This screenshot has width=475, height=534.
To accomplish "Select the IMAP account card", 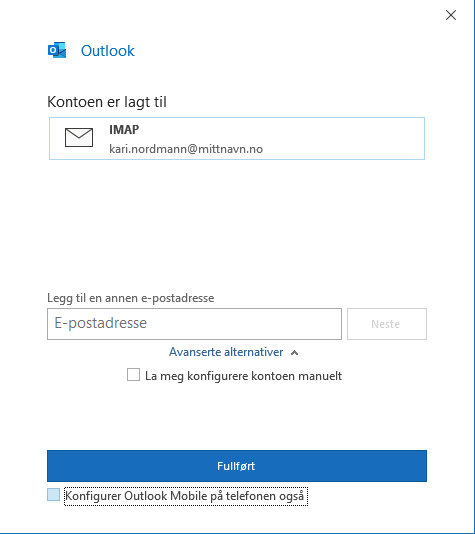I will point(237,138).
